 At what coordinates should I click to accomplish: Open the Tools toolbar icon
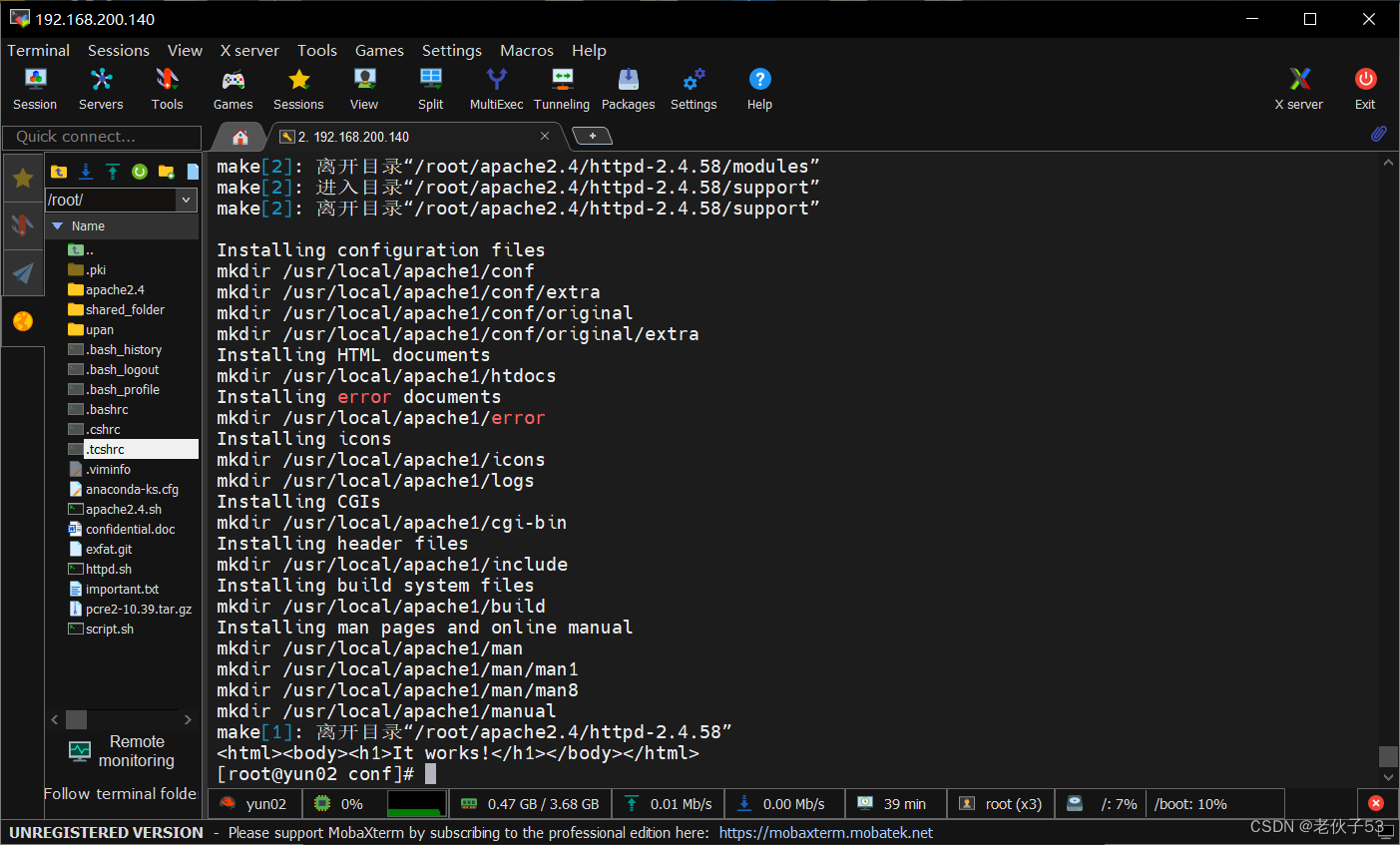(x=167, y=89)
